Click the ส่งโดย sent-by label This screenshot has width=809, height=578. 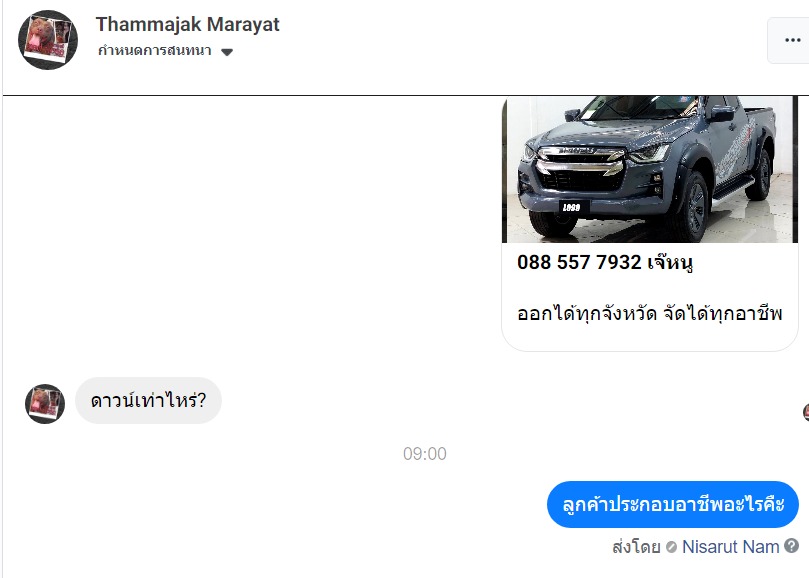pos(636,547)
